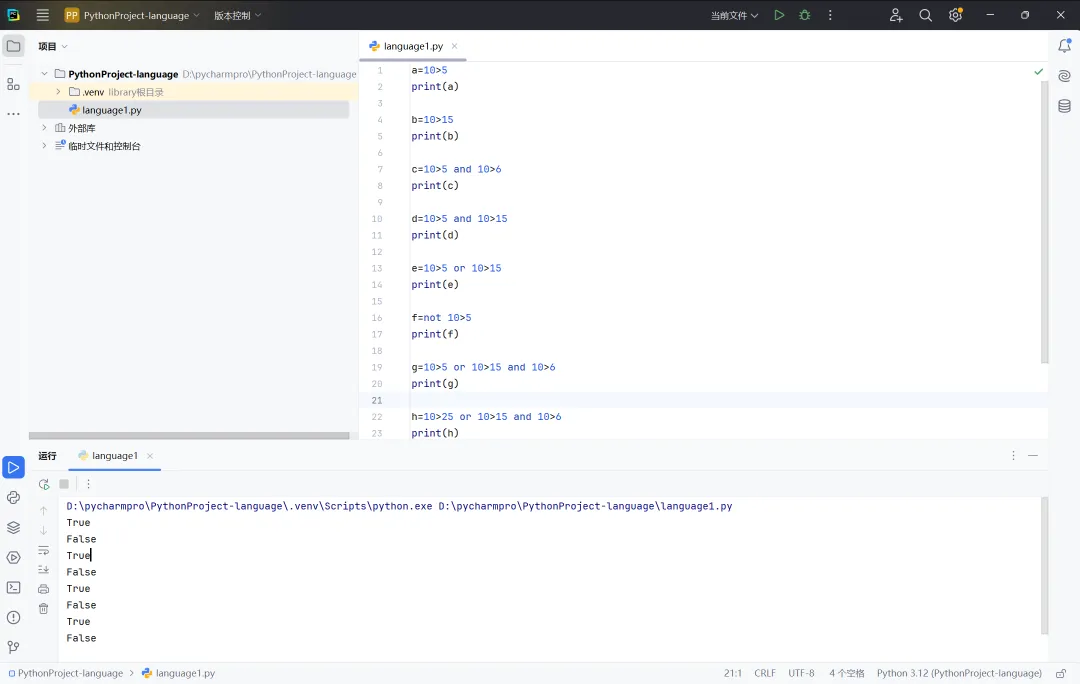Open the main hamburger menu
The image size is (1080, 684).
[43, 15]
